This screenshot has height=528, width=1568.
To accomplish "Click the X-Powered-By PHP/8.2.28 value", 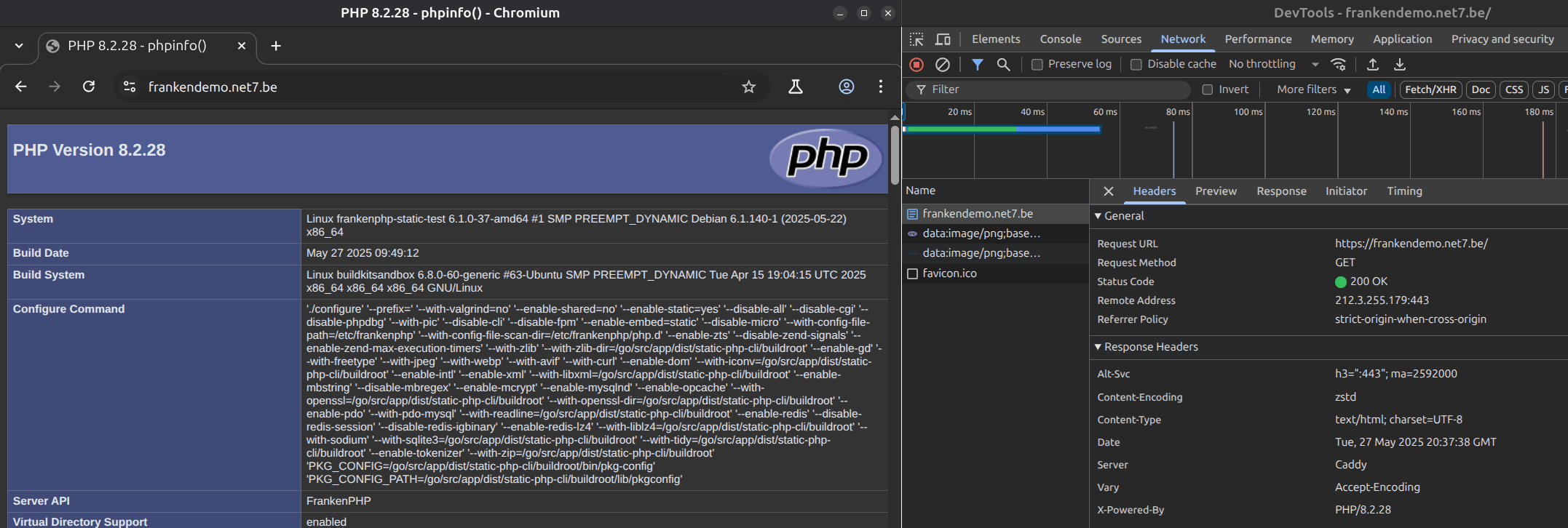I will click(x=1363, y=510).
